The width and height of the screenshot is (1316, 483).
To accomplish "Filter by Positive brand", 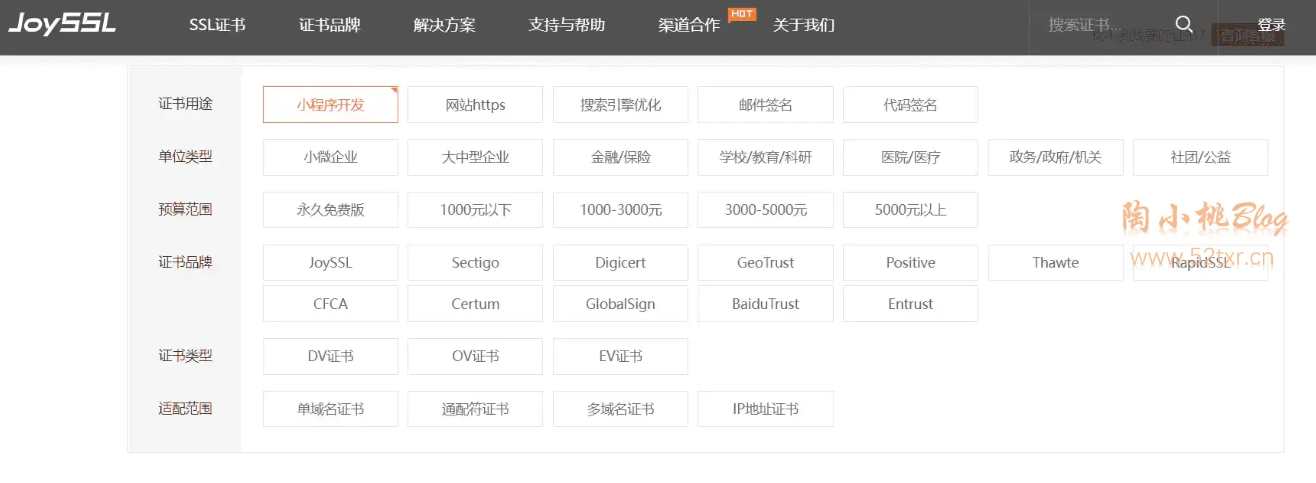I will point(910,263).
